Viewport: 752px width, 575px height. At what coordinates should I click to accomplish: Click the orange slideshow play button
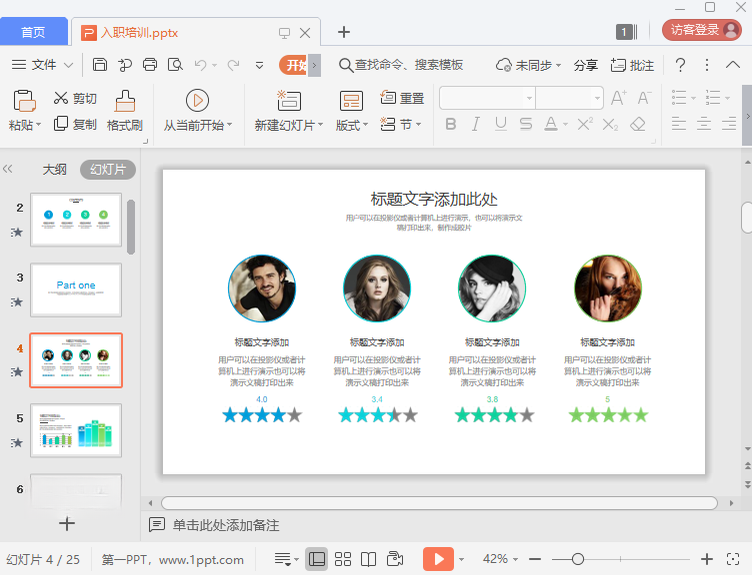[438, 559]
